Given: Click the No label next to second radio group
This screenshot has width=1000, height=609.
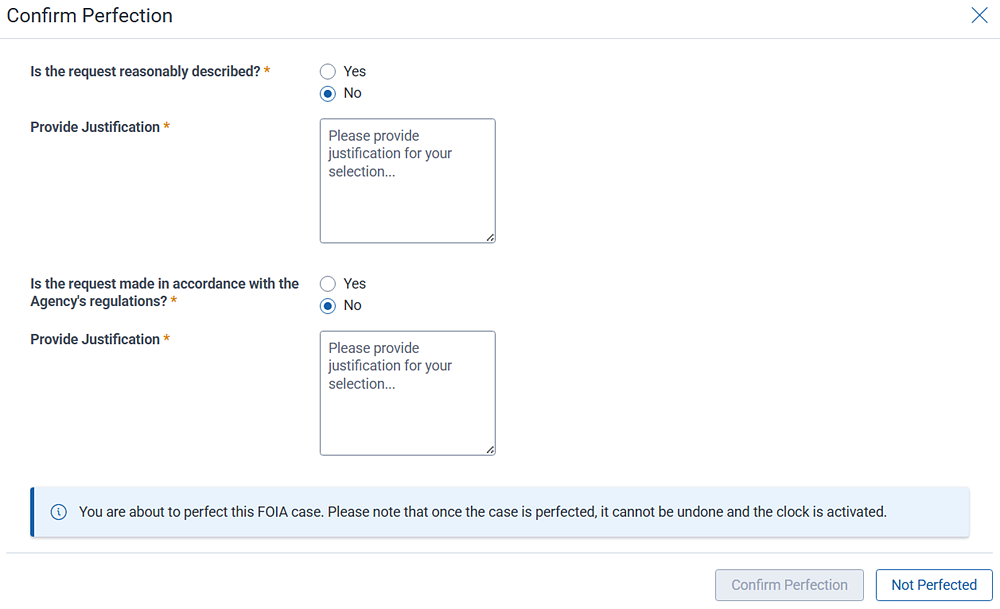Looking at the screenshot, I should click(x=350, y=305).
